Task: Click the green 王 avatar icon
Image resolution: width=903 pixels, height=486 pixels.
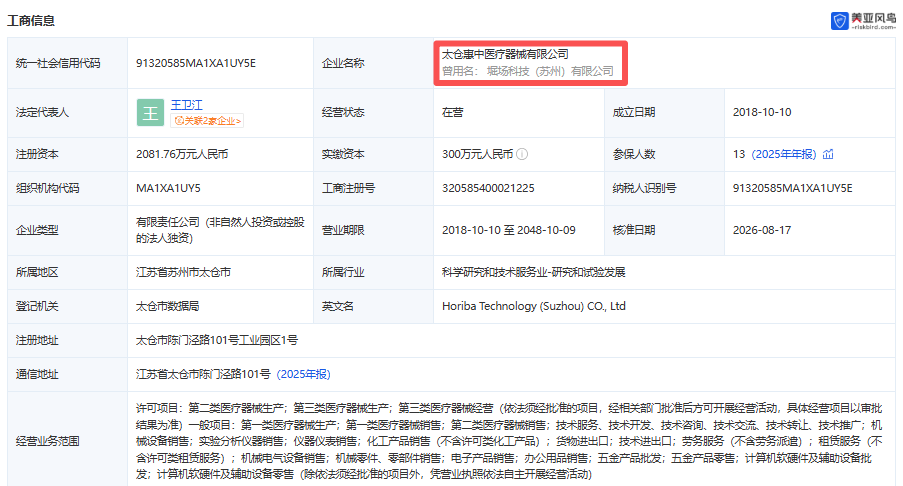Action: [150, 112]
